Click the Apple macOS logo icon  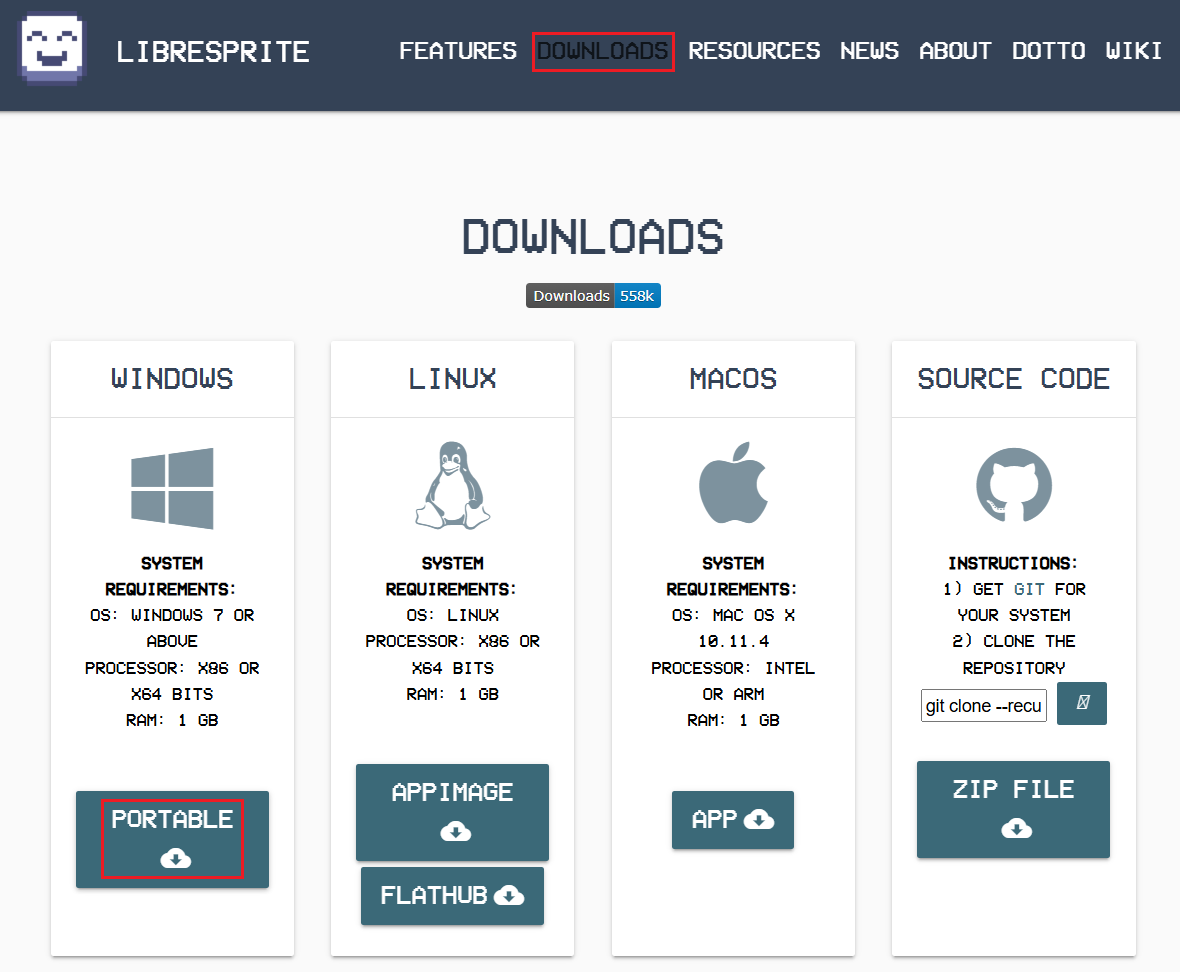click(x=733, y=483)
